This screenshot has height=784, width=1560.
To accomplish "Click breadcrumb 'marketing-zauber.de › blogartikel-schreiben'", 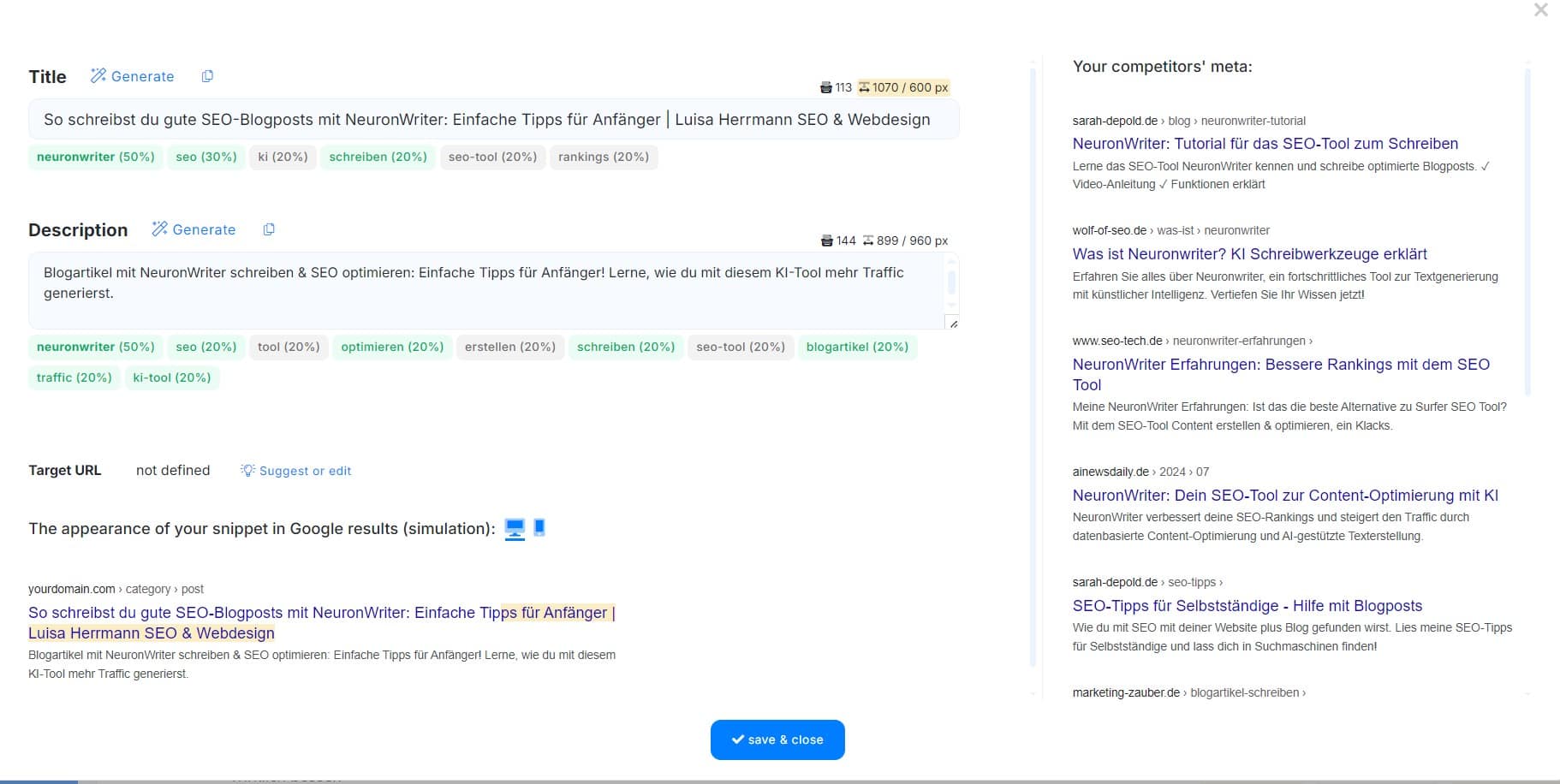I will point(1189,692).
